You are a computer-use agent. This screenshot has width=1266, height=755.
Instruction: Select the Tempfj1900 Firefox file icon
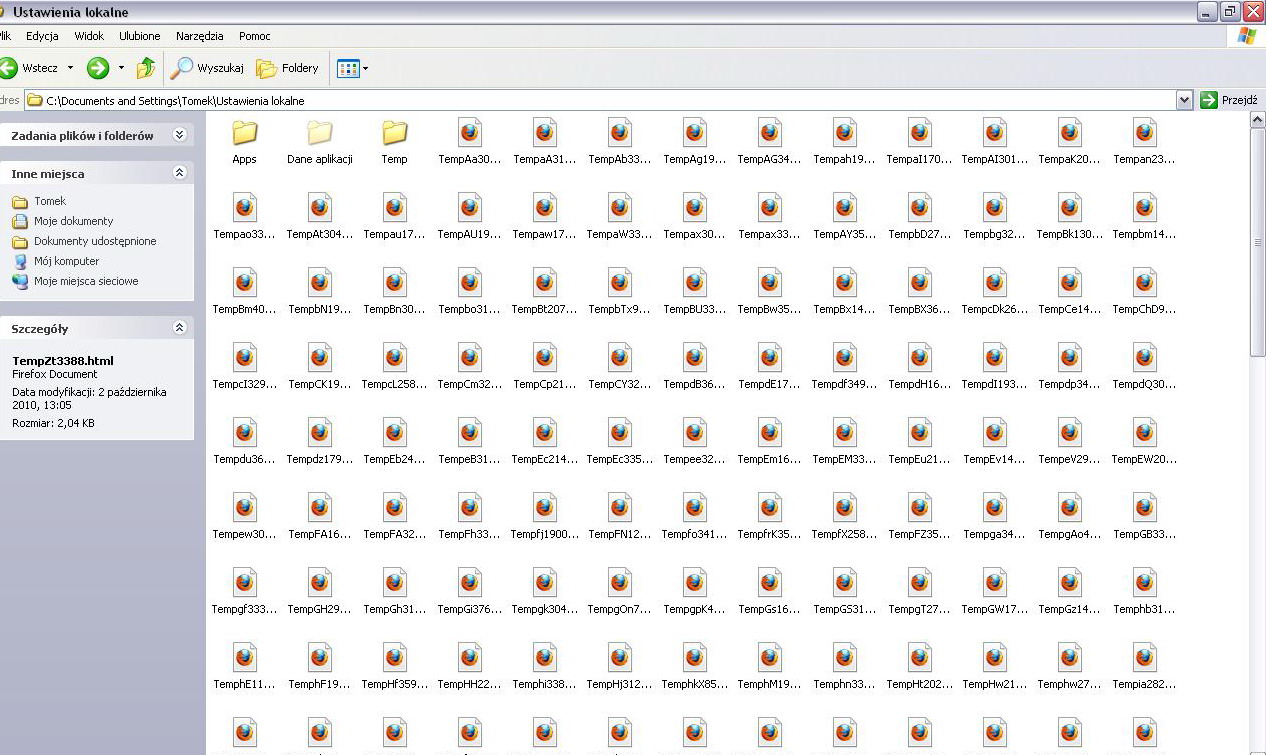pyautogui.click(x=545, y=507)
